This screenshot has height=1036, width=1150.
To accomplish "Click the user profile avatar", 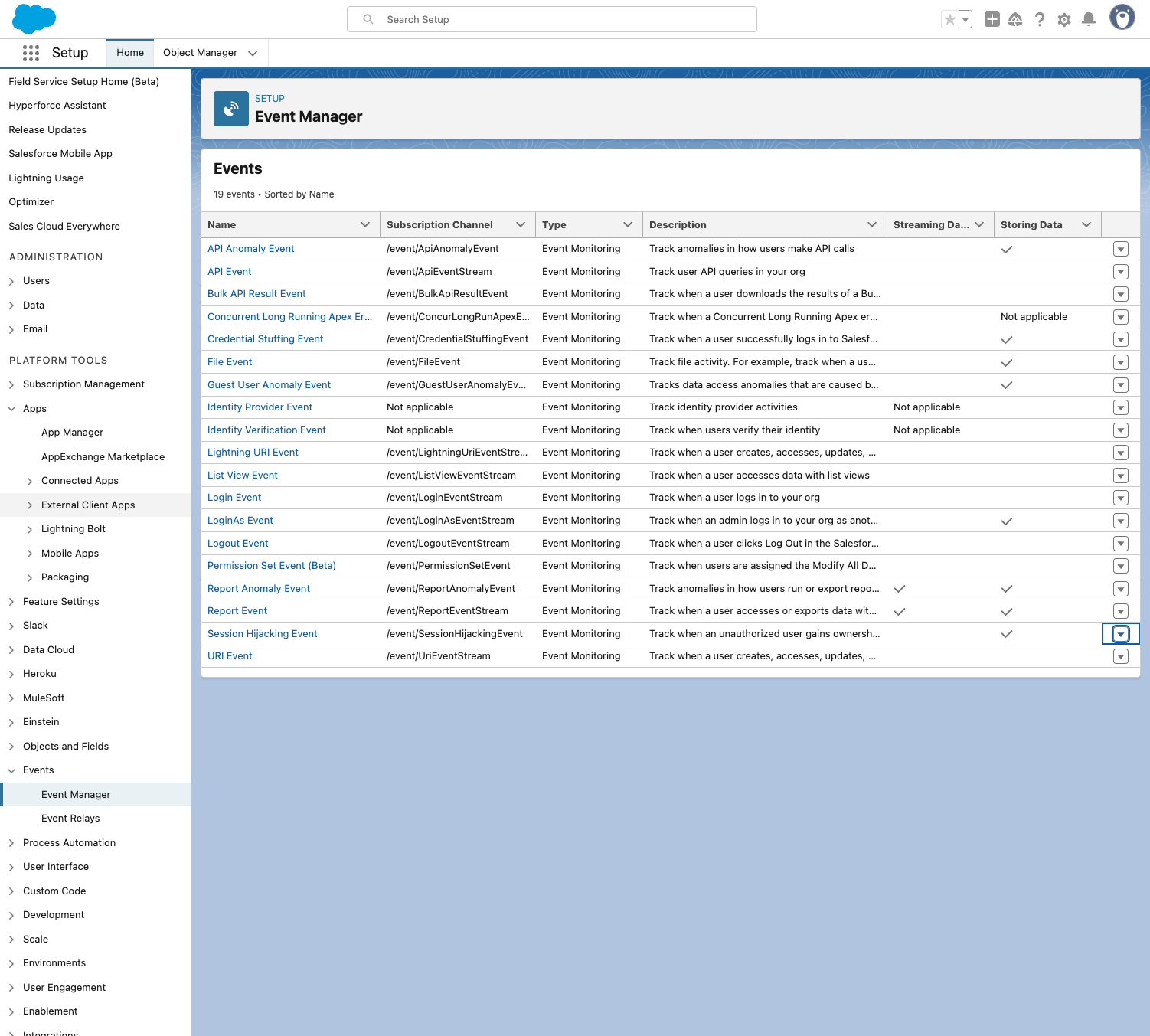I will pos(1122,18).
